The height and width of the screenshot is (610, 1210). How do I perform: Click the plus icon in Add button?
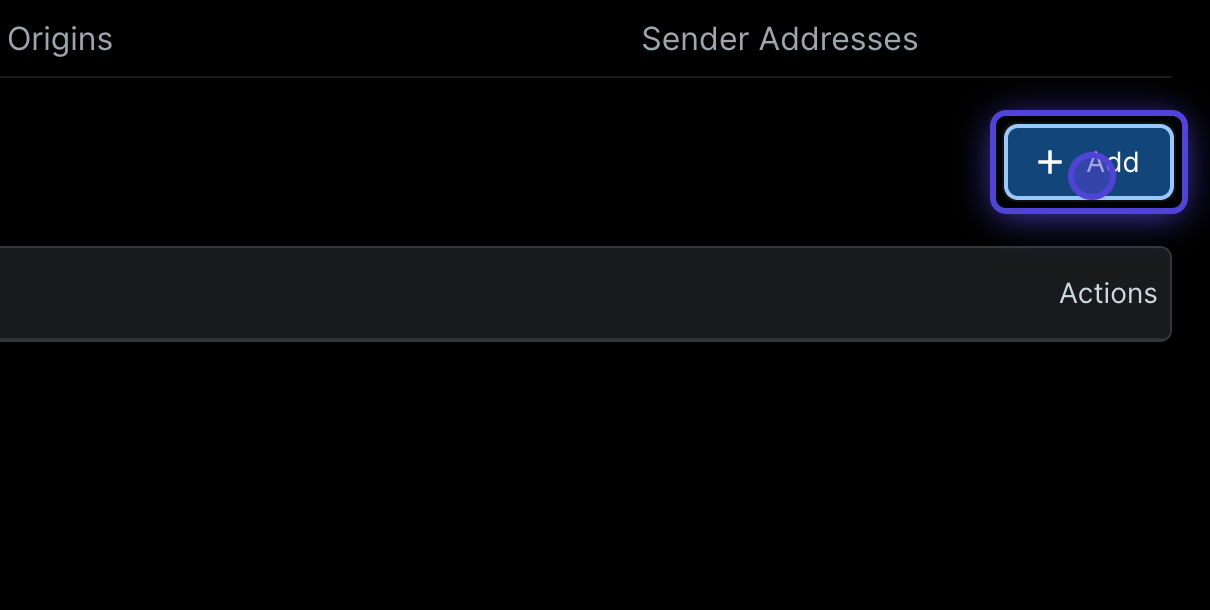[x=1049, y=162]
